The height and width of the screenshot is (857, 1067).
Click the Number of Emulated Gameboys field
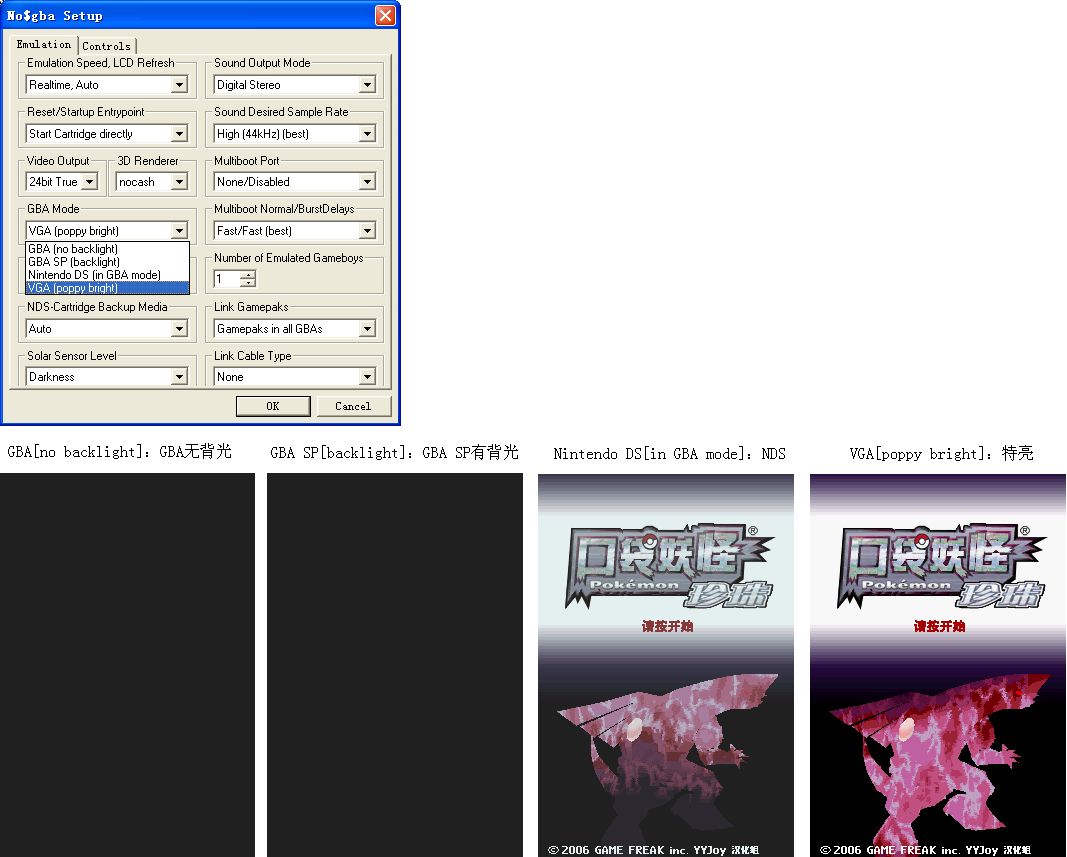(x=227, y=279)
